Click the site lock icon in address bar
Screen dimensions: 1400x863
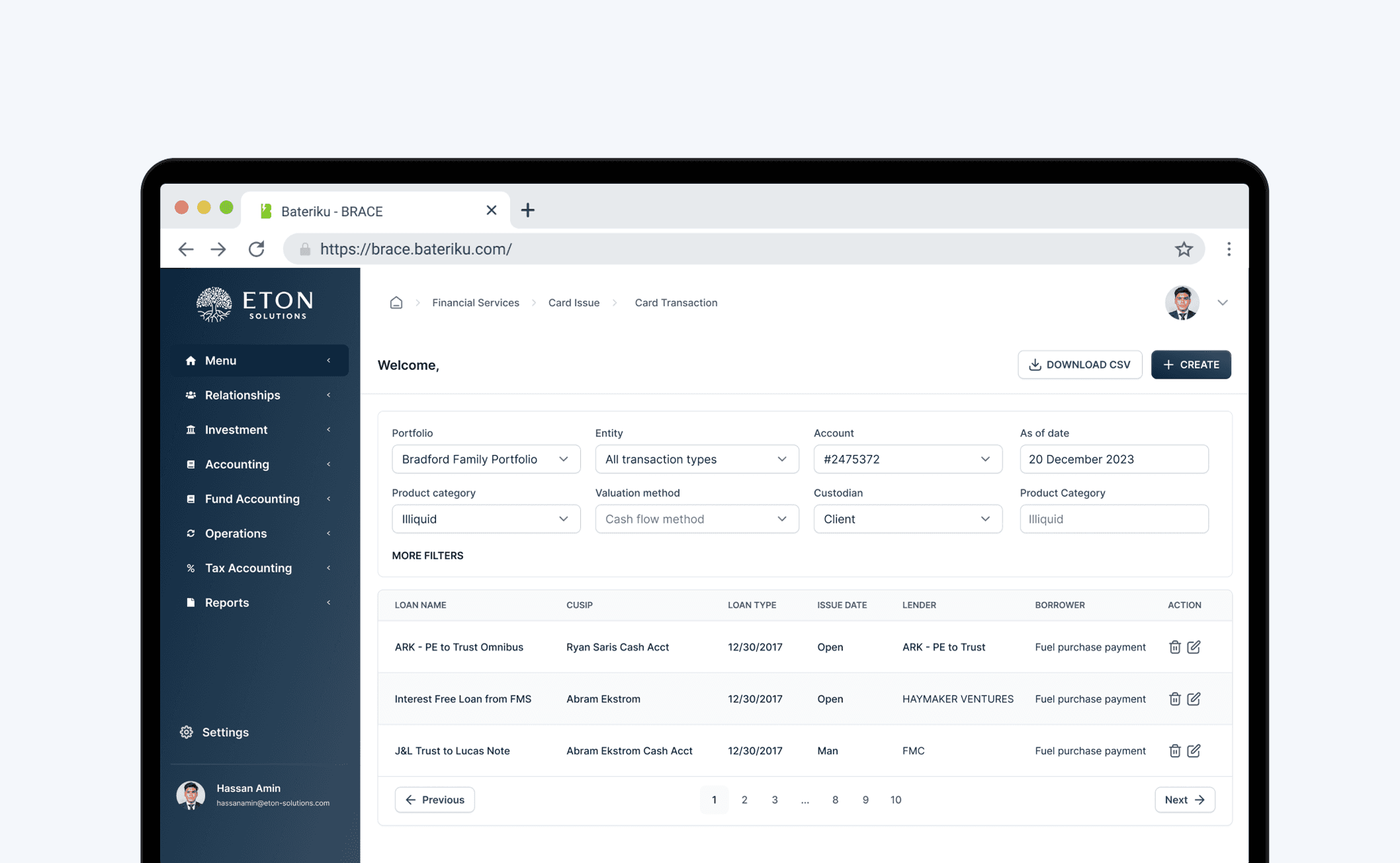305,249
